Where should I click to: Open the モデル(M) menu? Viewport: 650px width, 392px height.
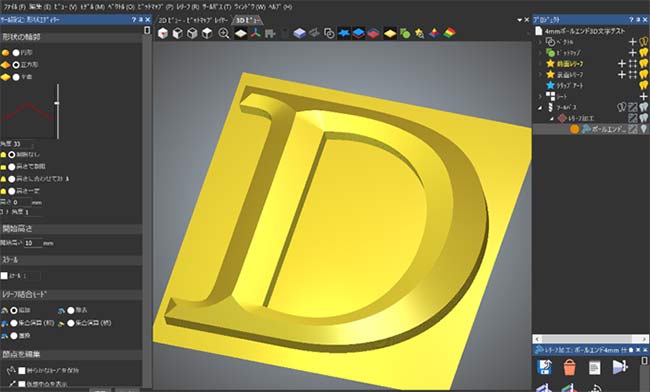[x=93, y=7]
